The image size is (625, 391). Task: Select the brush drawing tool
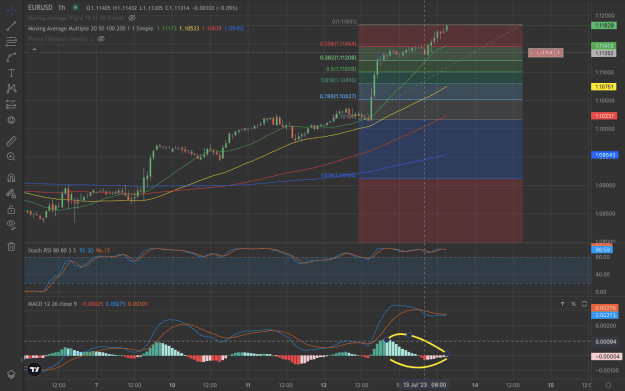11,57
